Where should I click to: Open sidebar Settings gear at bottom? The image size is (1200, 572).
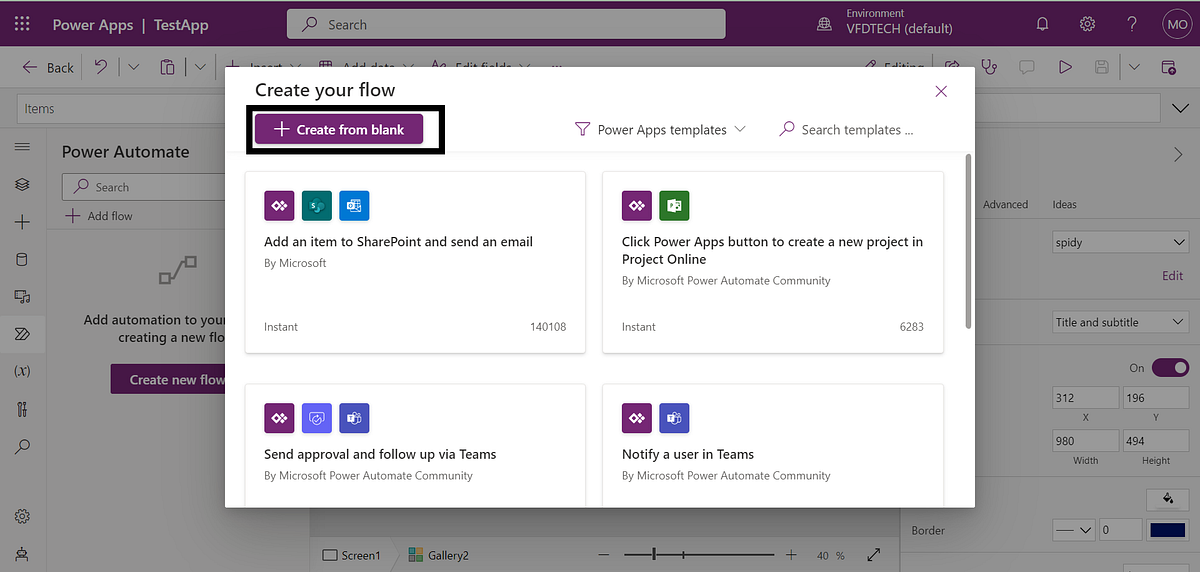point(22,517)
